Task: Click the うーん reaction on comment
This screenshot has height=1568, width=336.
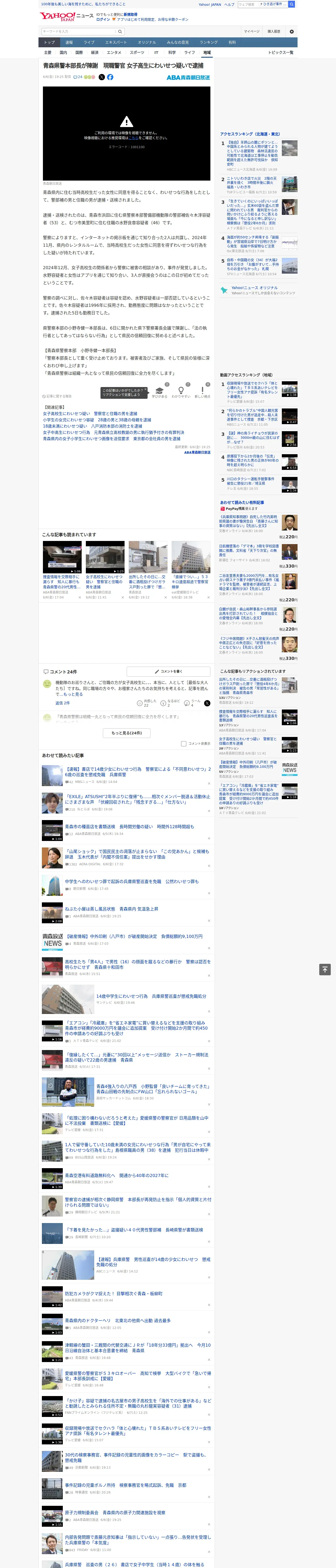Action: click(187, 703)
